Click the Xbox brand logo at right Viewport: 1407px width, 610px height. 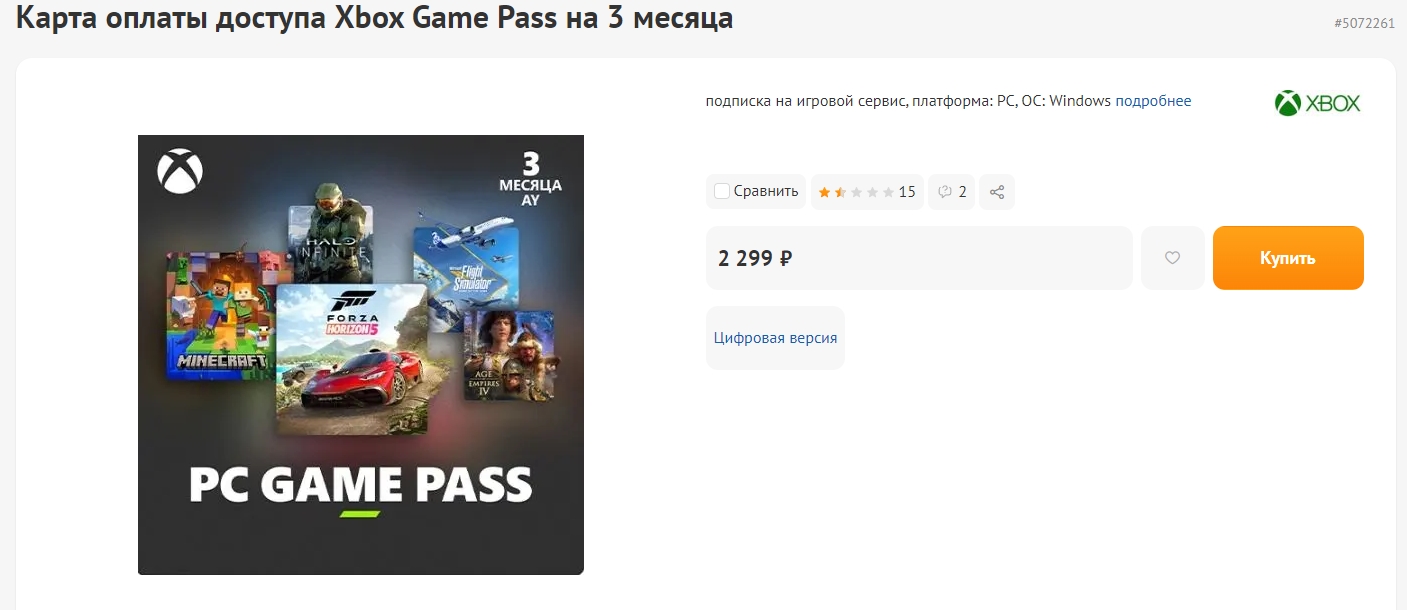pos(1317,103)
